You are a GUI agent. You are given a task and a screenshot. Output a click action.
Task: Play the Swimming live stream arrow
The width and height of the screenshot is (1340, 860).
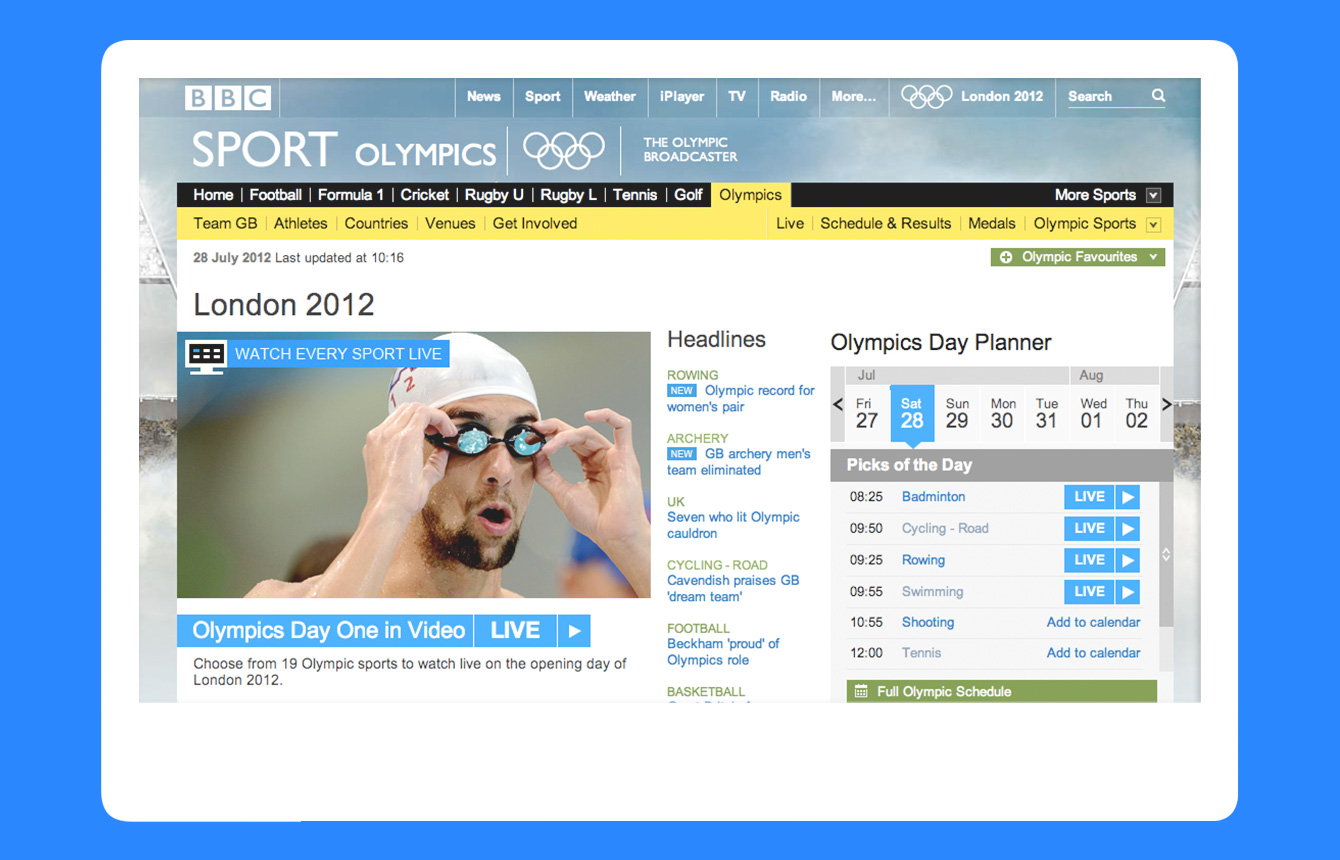click(1128, 591)
